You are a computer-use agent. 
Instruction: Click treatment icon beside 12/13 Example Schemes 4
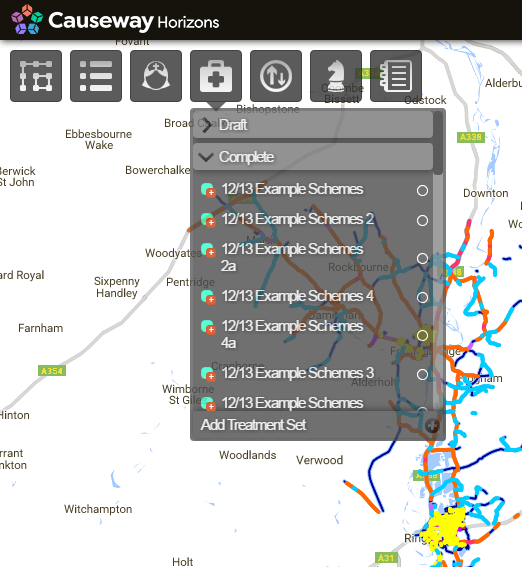click(209, 297)
